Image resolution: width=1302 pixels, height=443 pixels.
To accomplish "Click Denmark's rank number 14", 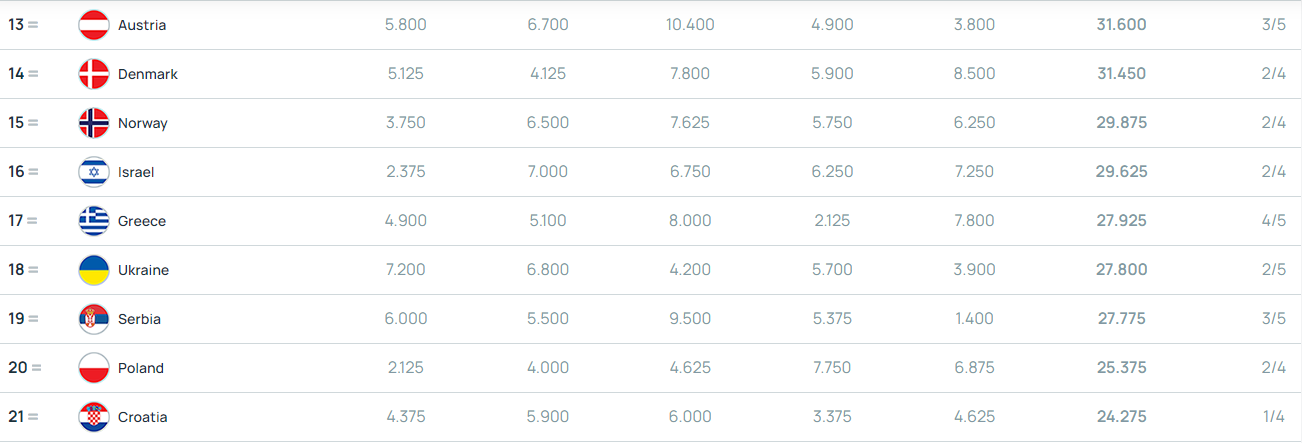I will [17, 74].
